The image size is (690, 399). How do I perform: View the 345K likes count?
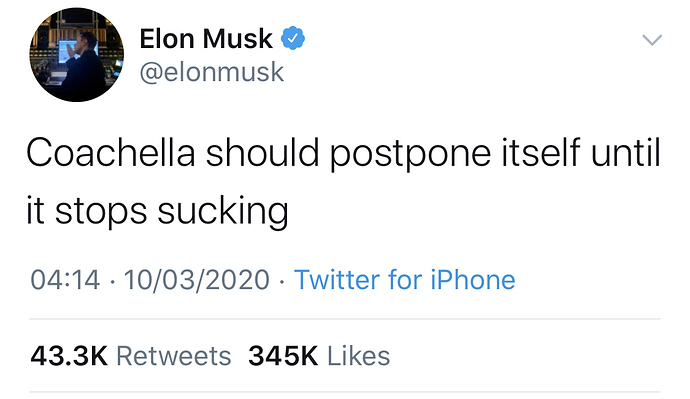tap(283, 356)
